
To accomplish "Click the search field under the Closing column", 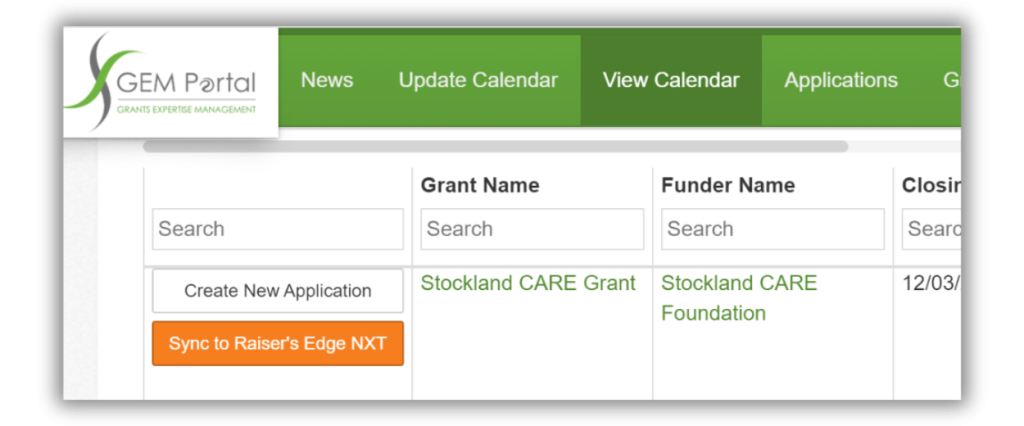I will [x=931, y=229].
